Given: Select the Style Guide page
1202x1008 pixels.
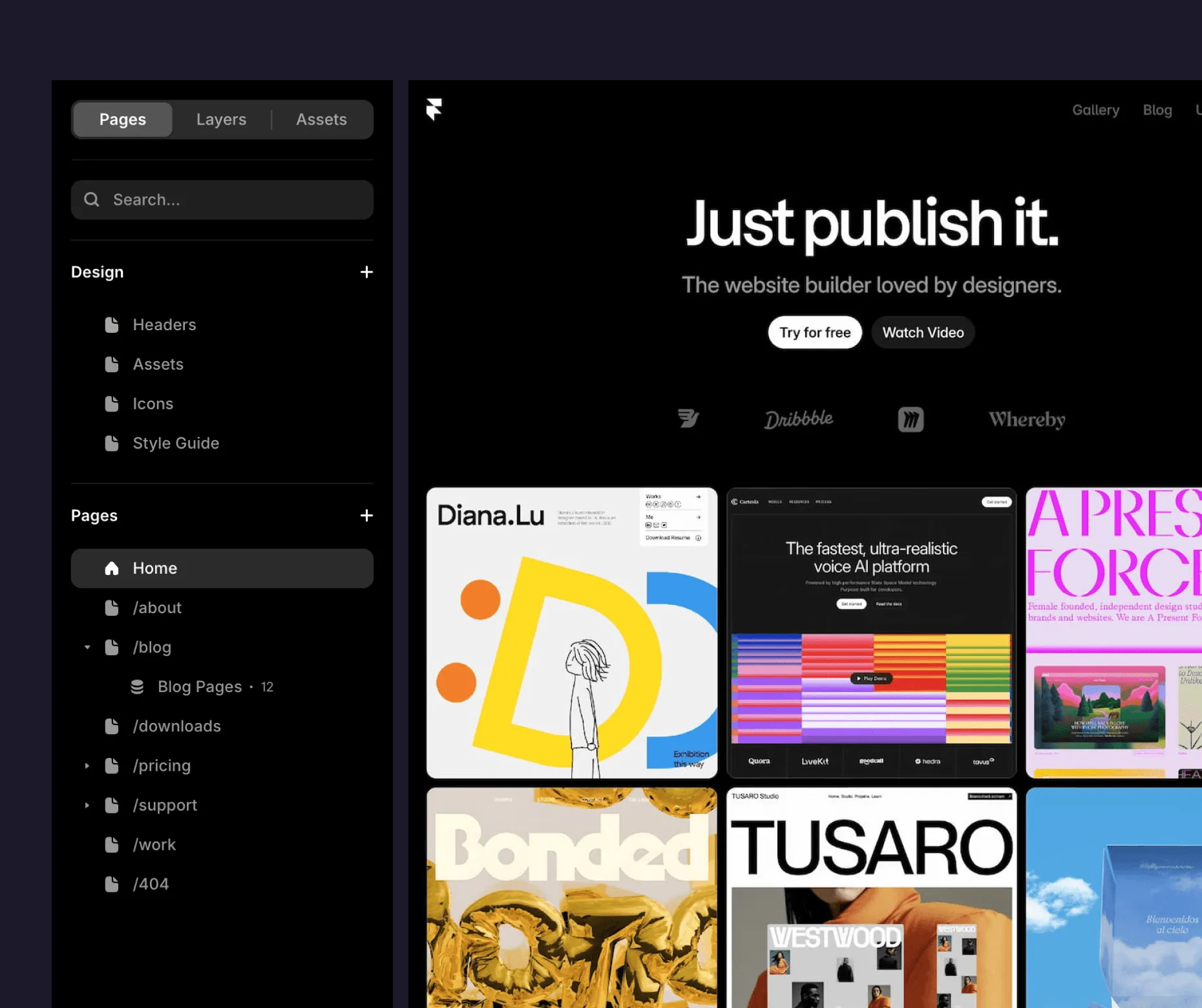Looking at the screenshot, I should pyautogui.click(x=222, y=443).
